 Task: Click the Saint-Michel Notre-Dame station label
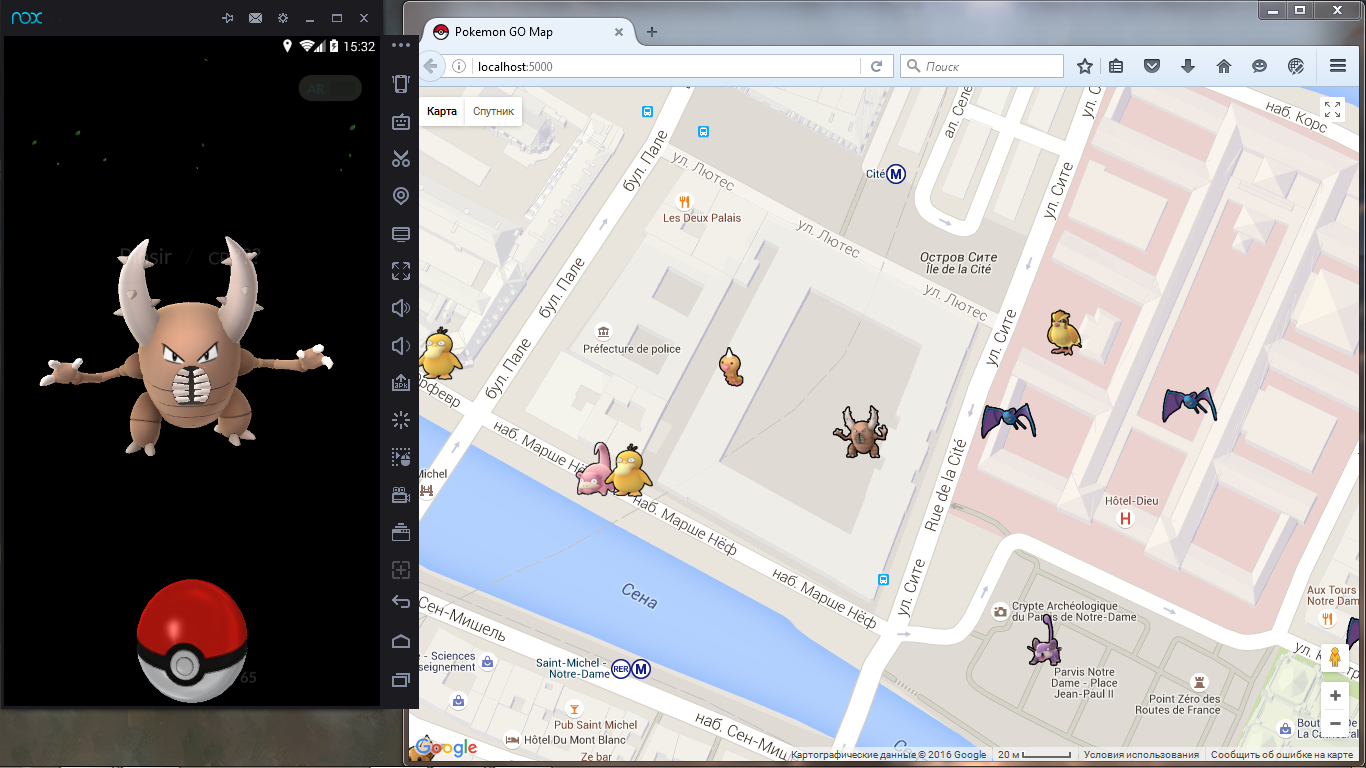coord(572,669)
